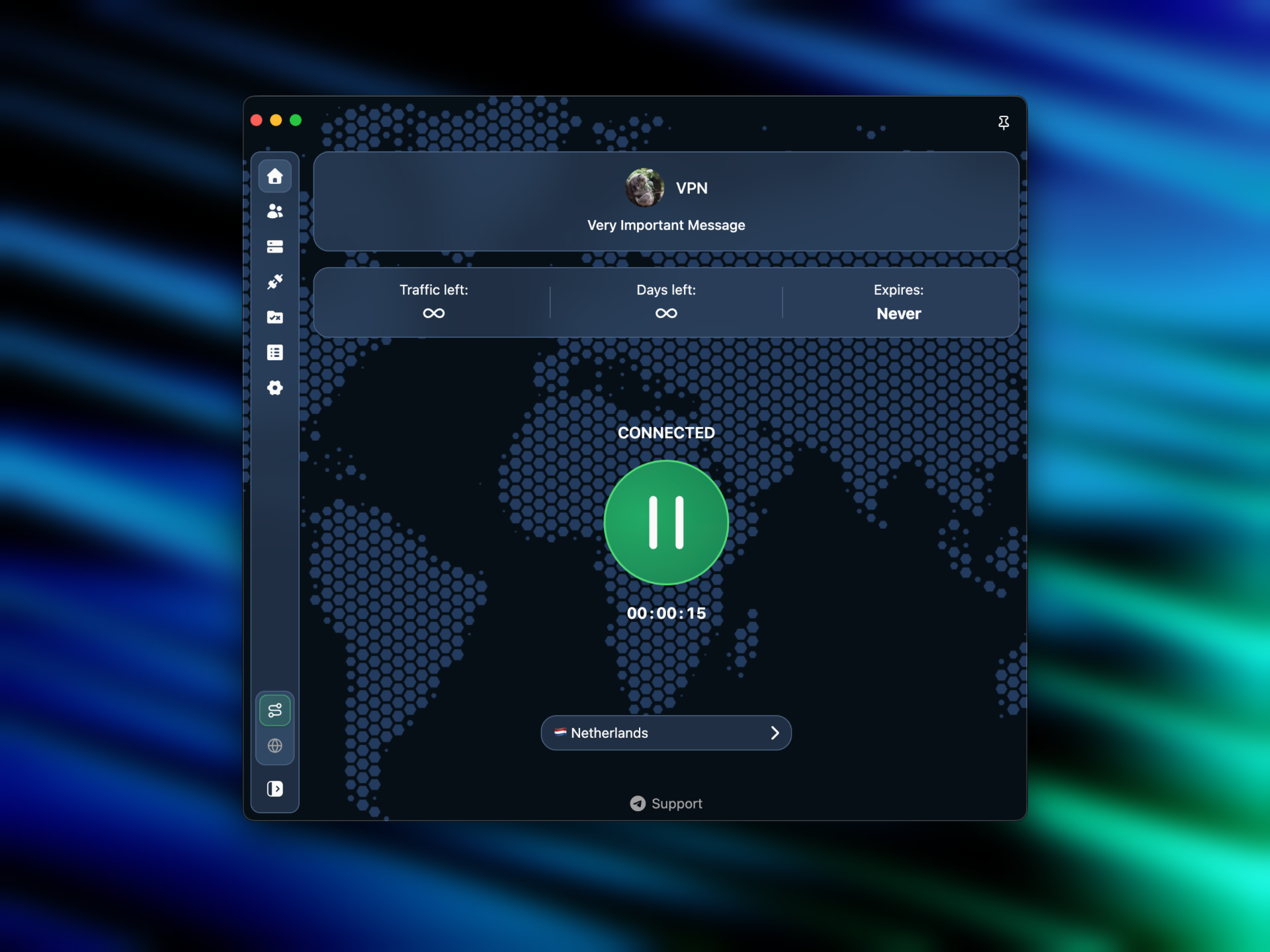Click the Expires Never value
Viewport: 1270px width, 952px height.
pos(899,314)
